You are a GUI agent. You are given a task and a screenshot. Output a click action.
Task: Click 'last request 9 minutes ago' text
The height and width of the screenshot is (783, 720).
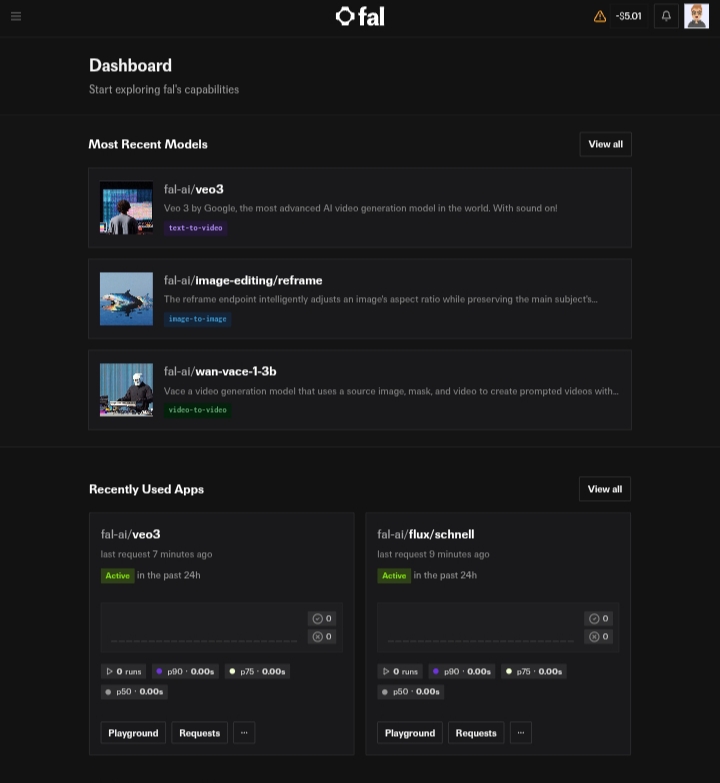(x=433, y=554)
